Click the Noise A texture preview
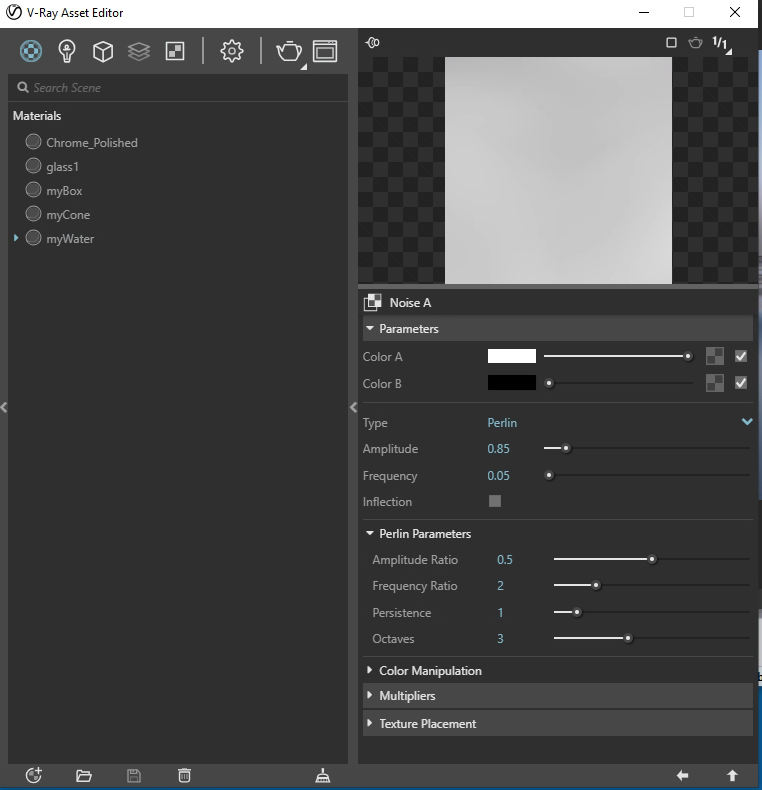Image resolution: width=762 pixels, height=790 pixels. (x=558, y=170)
